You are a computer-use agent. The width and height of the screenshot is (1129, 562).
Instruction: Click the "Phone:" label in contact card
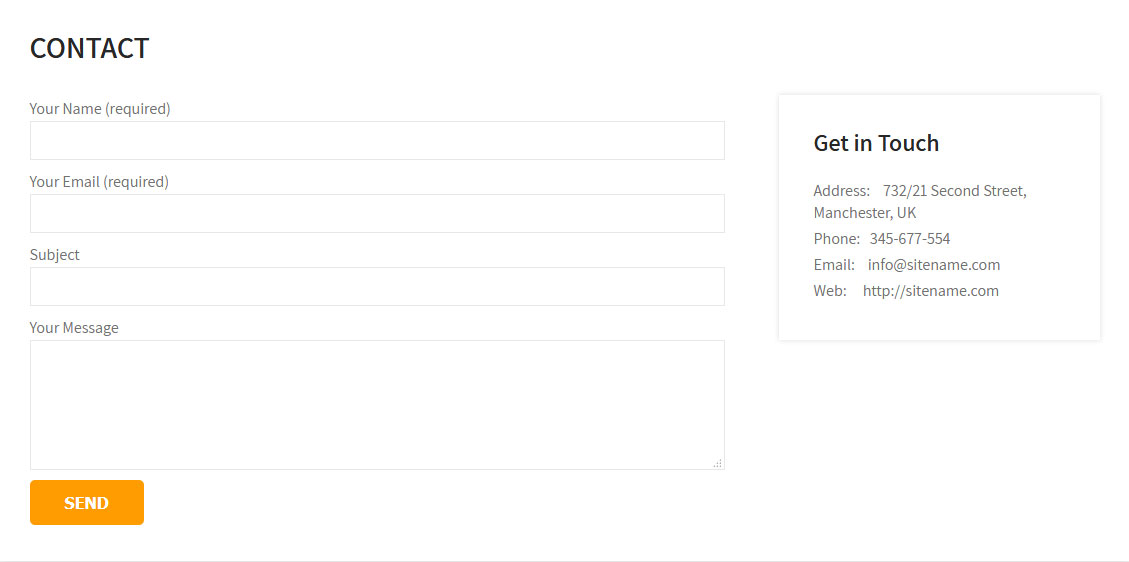837,239
